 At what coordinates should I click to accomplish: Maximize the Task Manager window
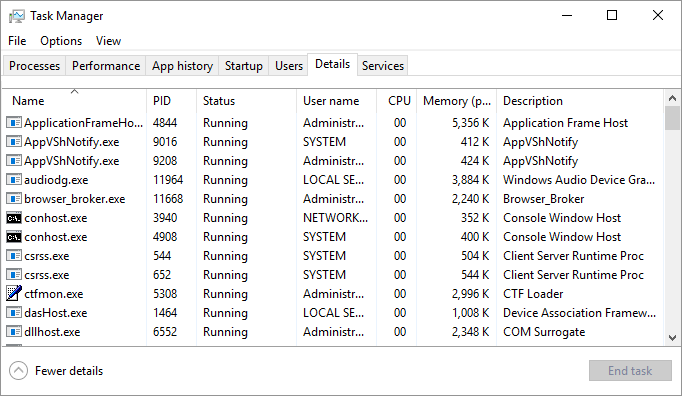click(x=612, y=16)
